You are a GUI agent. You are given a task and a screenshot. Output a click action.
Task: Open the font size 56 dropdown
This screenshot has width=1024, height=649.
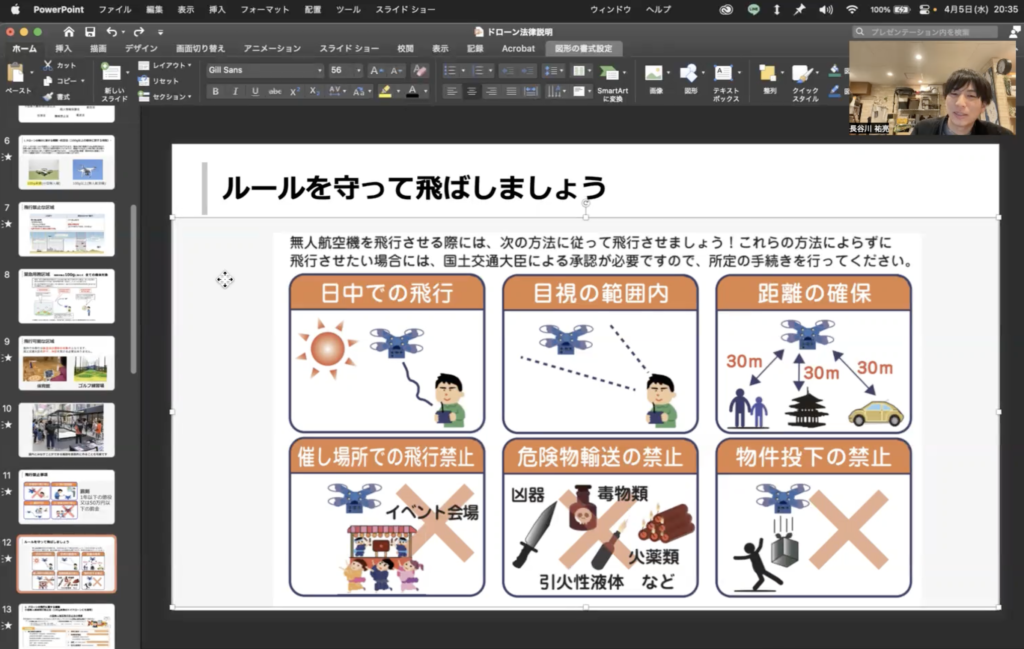point(358,71)
